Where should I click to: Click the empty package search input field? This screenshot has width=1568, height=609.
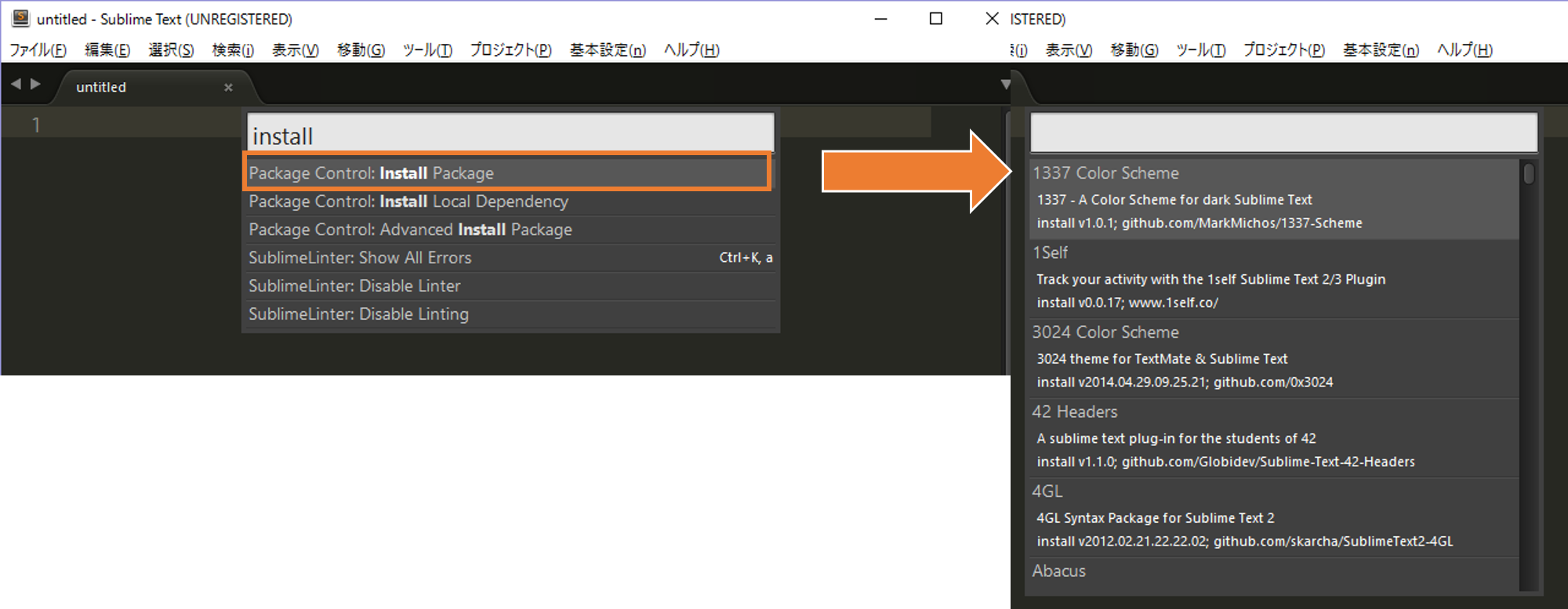point(1283,132)
